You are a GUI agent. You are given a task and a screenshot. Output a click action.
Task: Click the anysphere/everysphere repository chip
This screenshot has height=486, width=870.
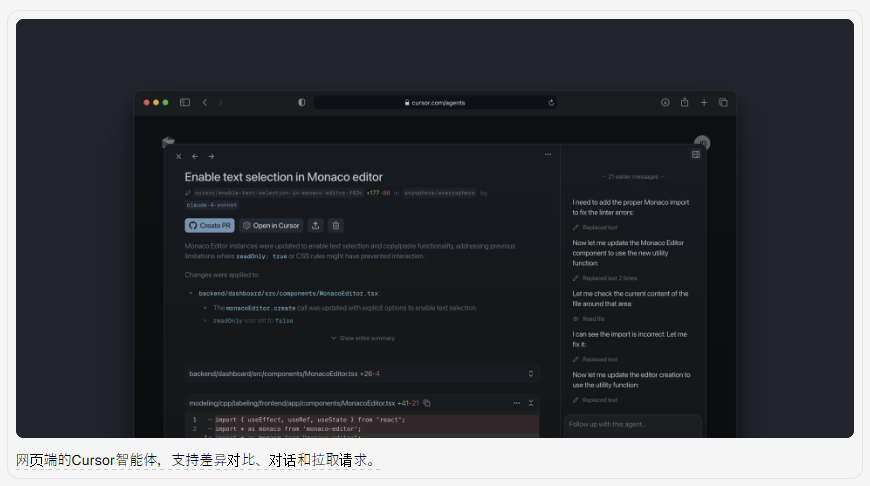[439, 193]
